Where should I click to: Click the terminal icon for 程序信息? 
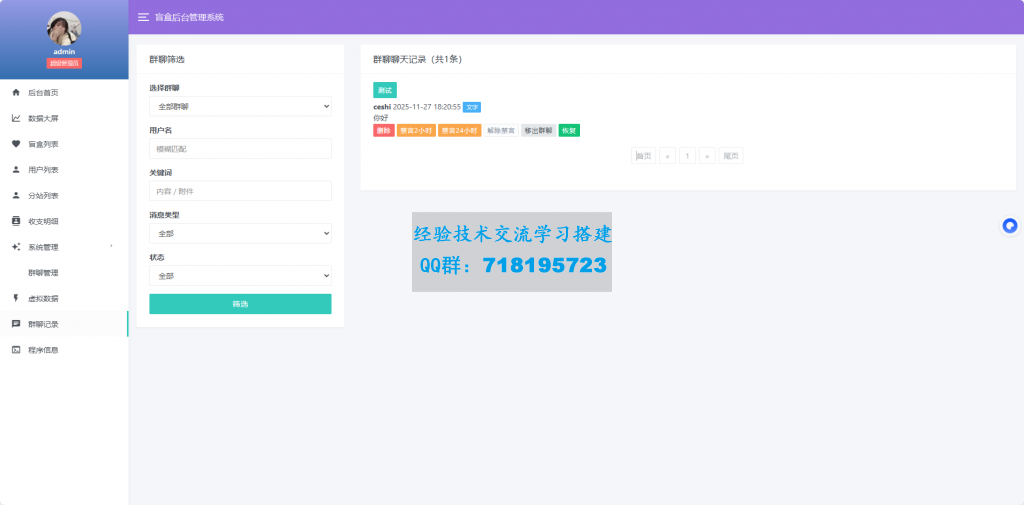pyautogui.click(x=16, y=350)
